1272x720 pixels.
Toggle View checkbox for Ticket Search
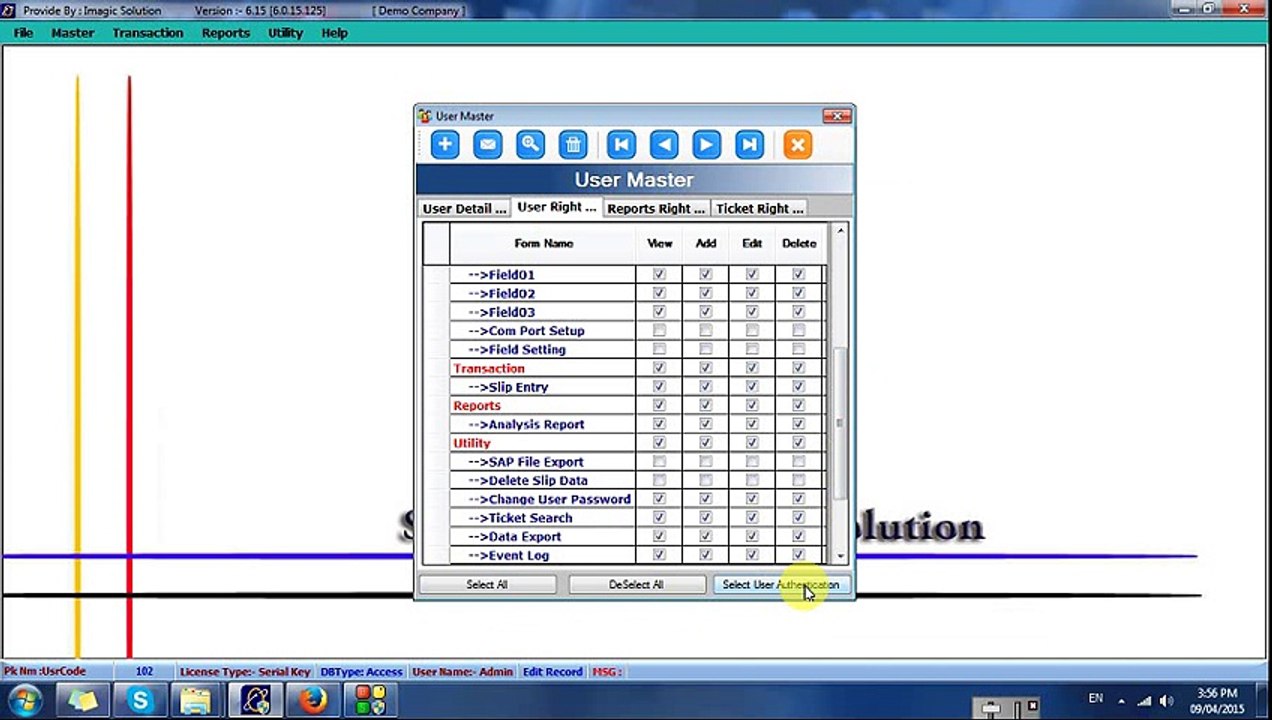pyautogui.click(x=659, y=518)
